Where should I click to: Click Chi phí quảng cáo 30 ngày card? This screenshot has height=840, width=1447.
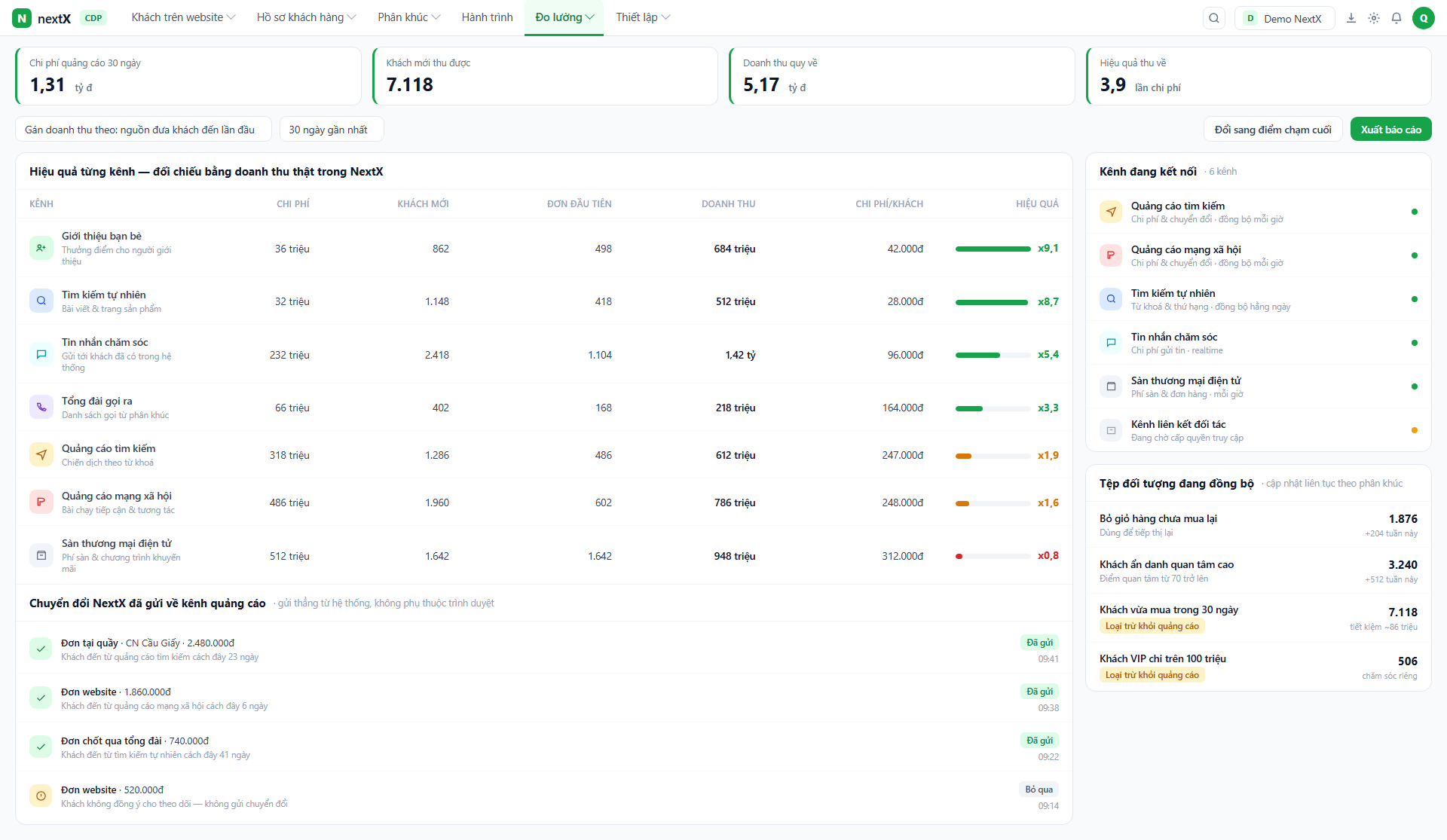click(x=188, y=76)
